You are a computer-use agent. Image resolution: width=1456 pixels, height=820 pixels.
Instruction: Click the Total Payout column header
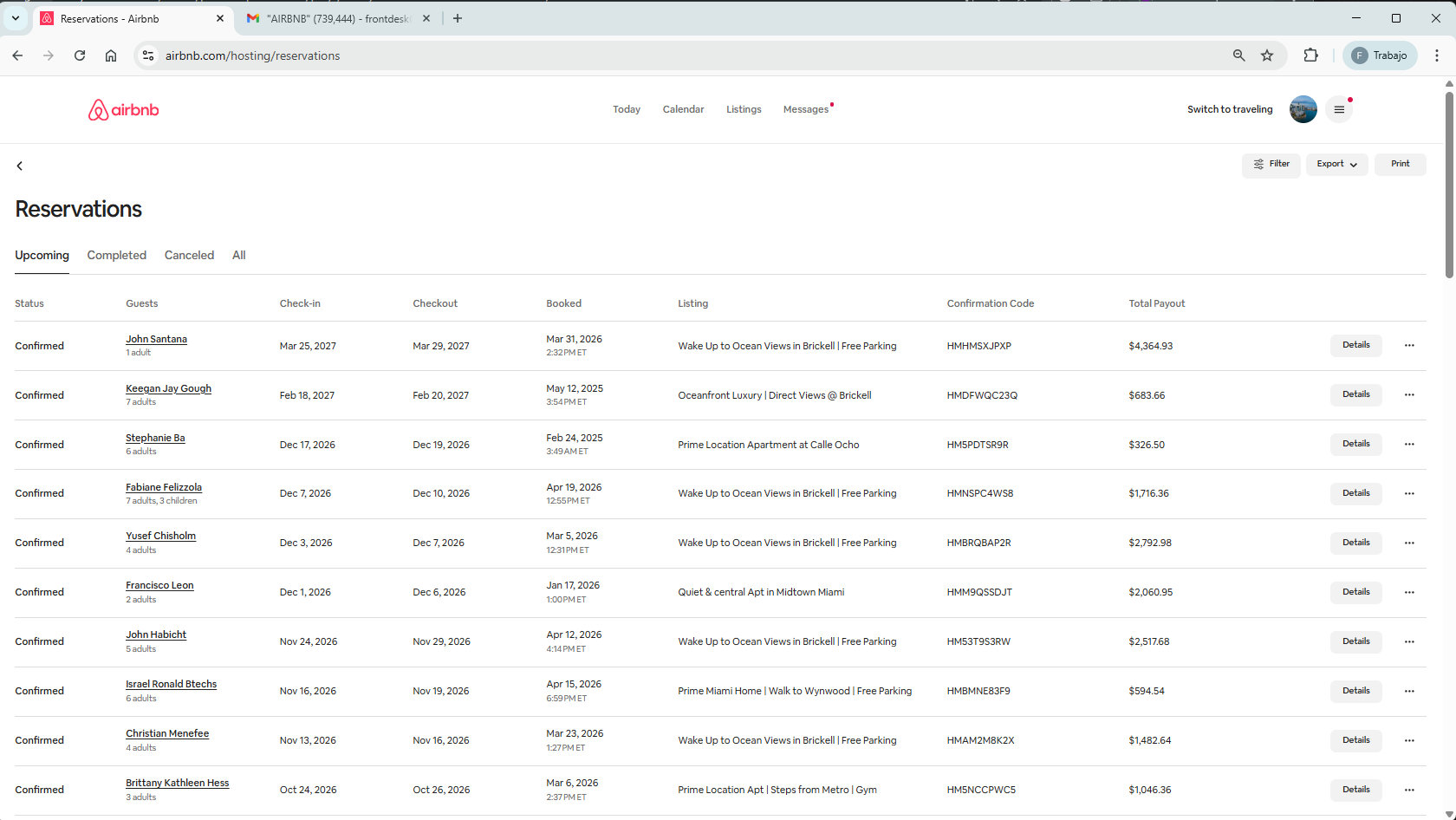(1156, 303)
